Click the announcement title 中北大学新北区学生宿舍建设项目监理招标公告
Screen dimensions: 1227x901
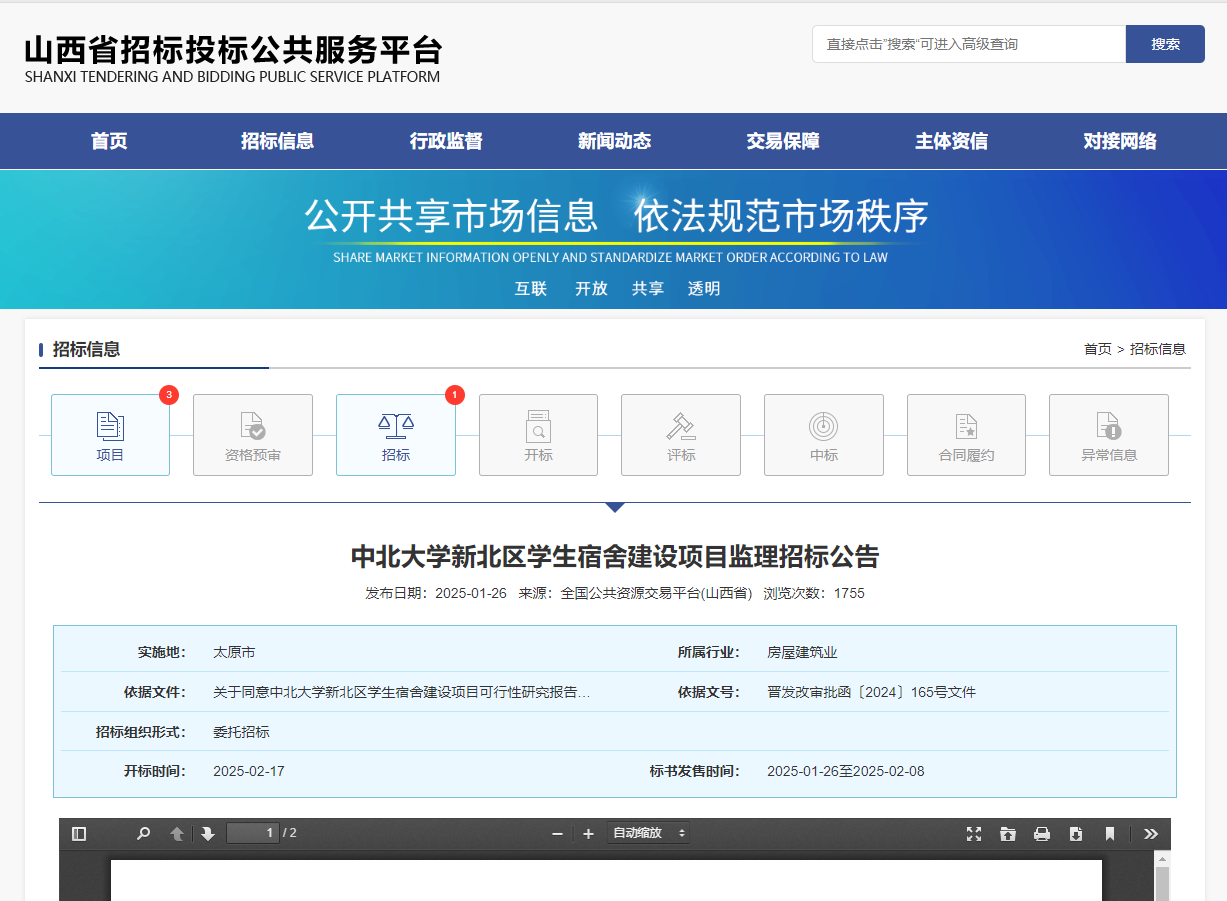tap(614, 556)
